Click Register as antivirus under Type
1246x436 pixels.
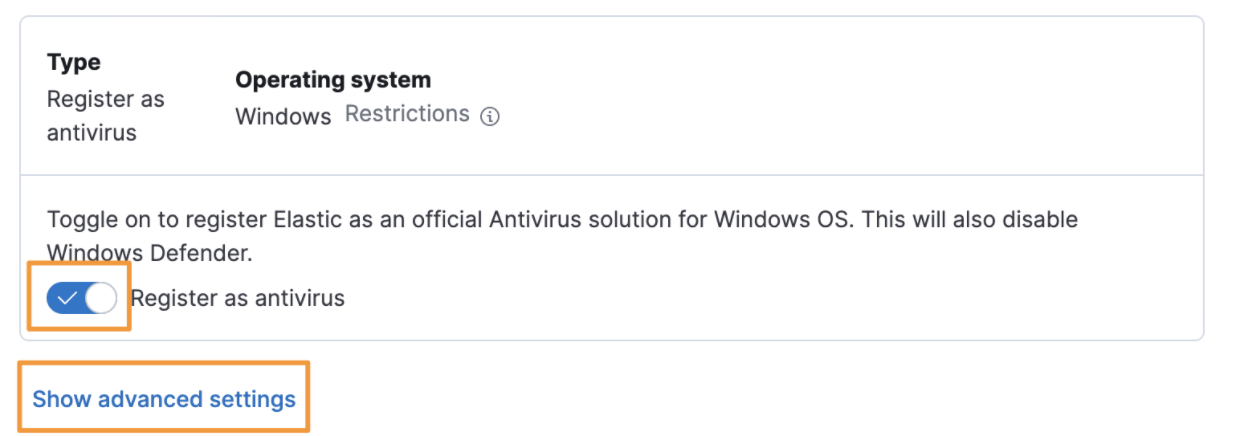coord(105,115)
